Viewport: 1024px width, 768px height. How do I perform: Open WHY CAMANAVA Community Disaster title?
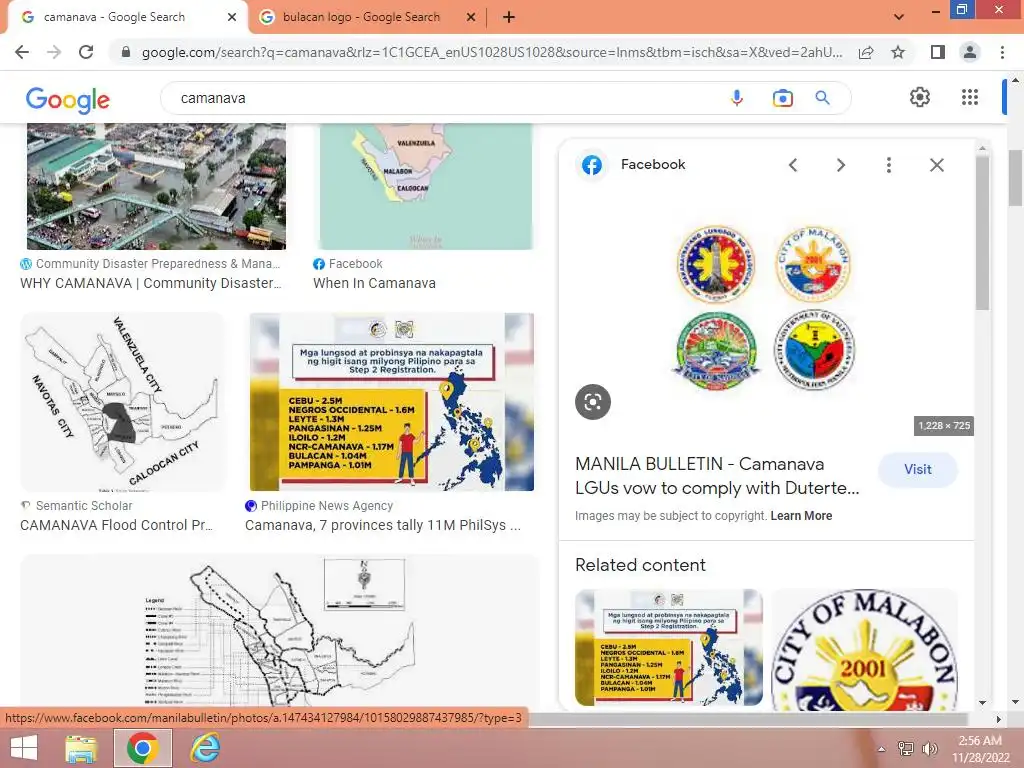(151, 283)
